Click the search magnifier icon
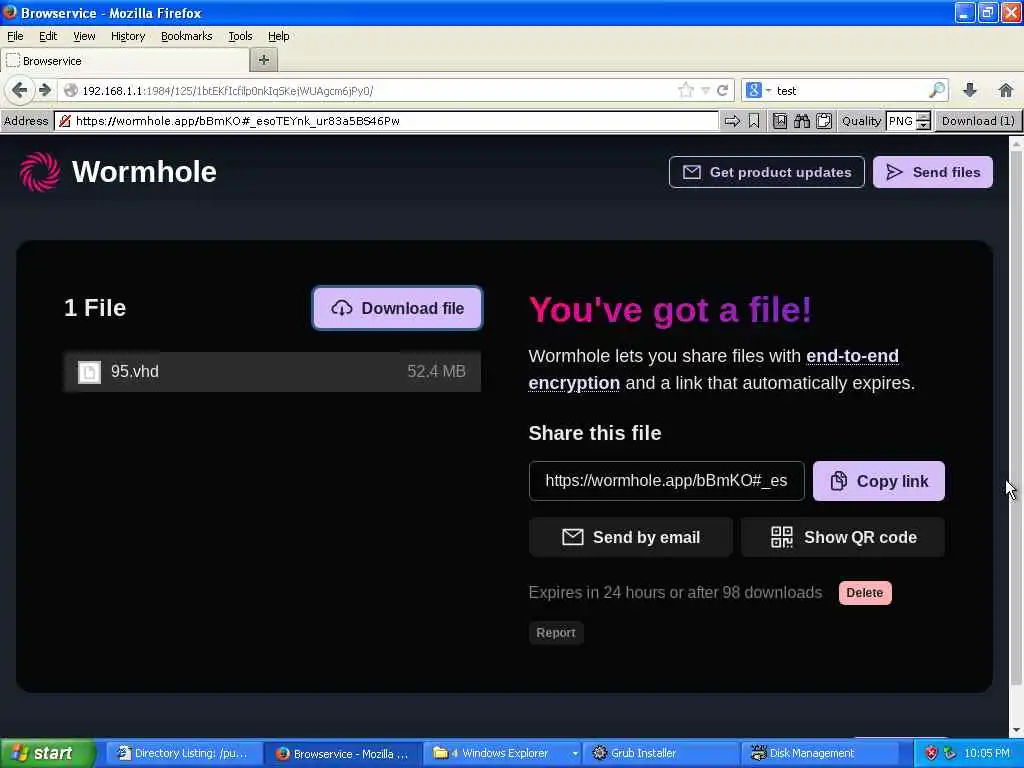Screen dimensions: 1024x768 pos(936,90)
